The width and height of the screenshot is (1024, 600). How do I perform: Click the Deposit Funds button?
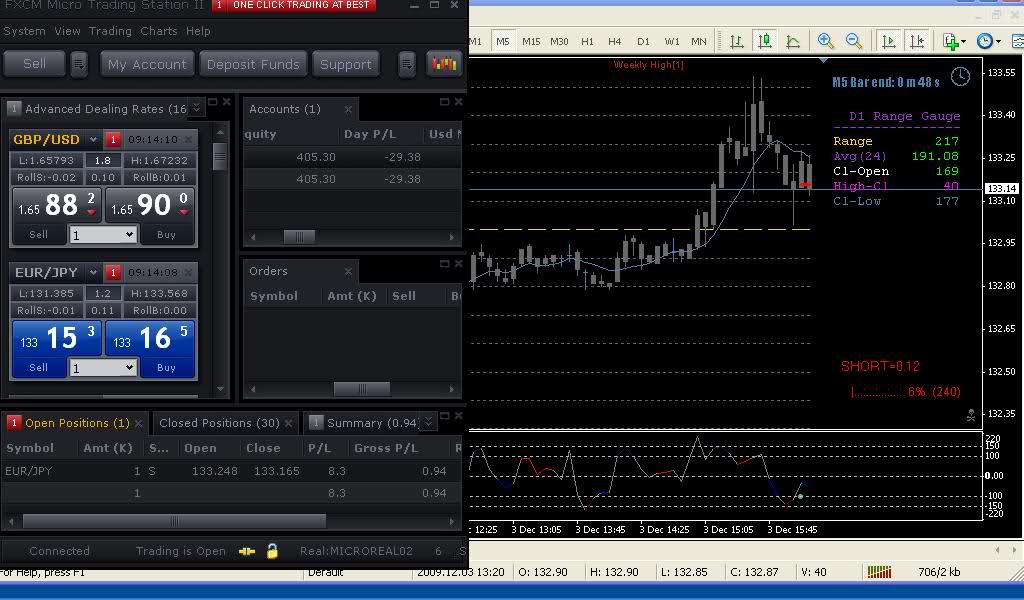point(253,64)
